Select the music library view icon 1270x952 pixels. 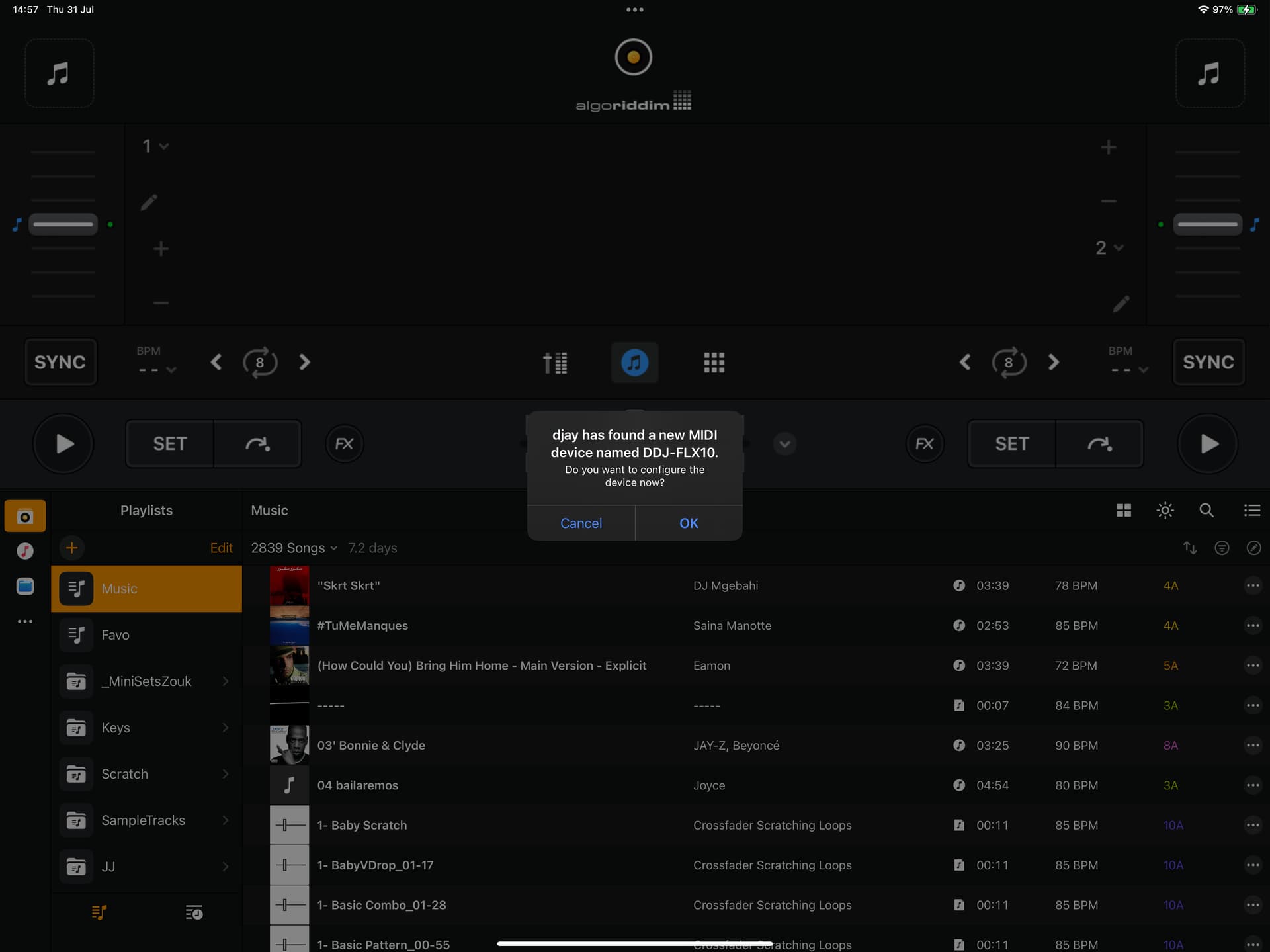pyautogui.click(x=634, y=363)
